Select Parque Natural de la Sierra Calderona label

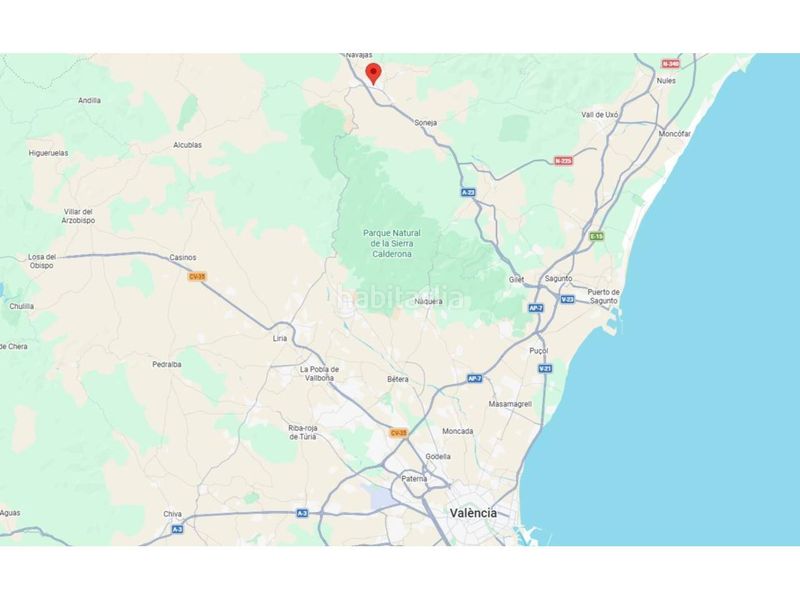click(392, 243)
